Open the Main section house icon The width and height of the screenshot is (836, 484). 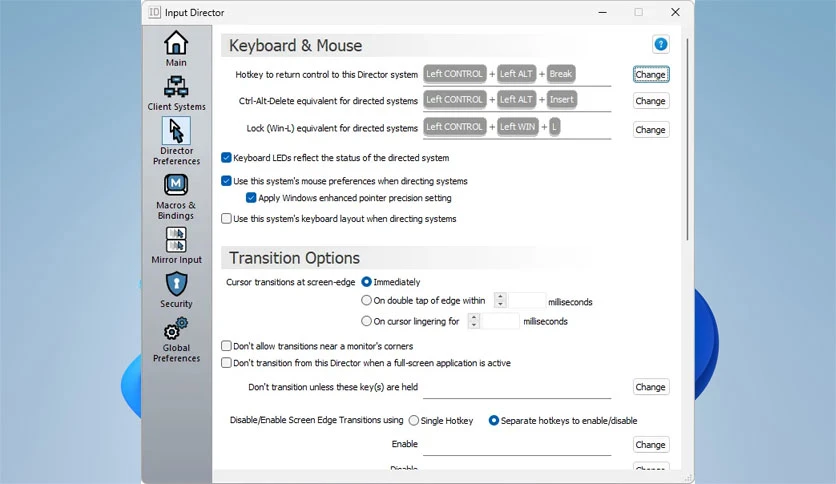(176, 43)
